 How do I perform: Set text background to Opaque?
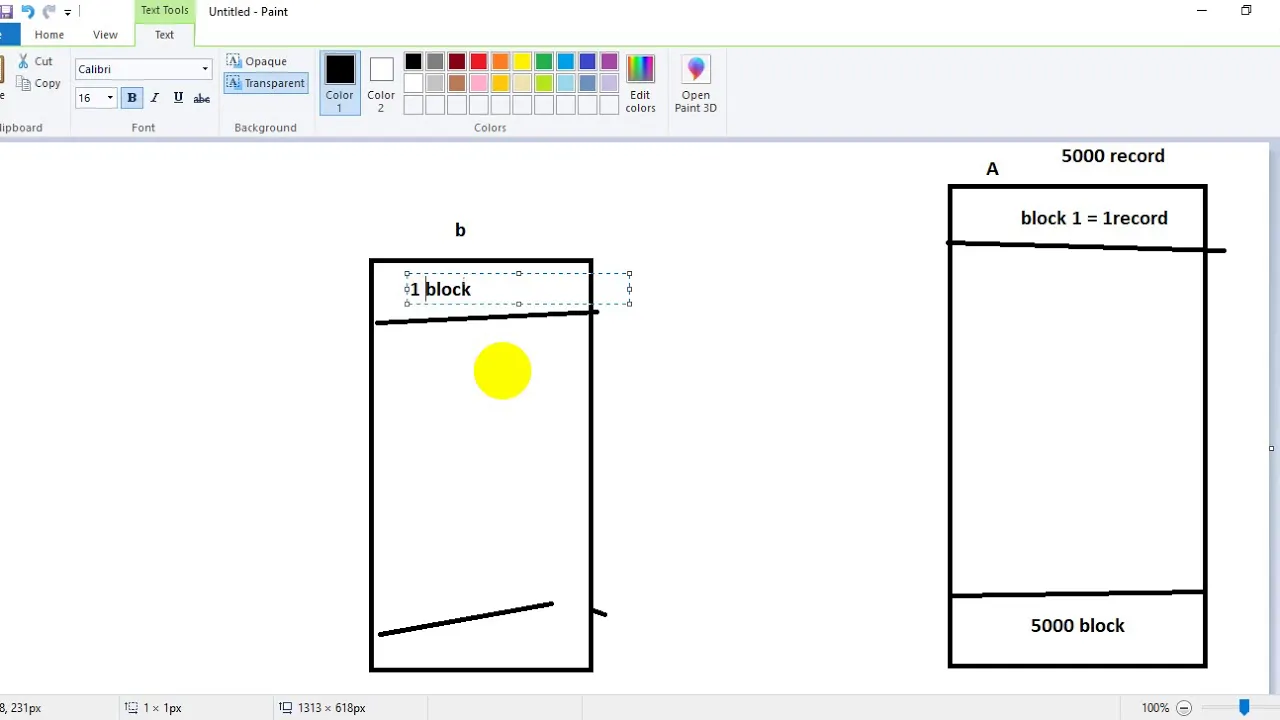[x=257, y=61]
